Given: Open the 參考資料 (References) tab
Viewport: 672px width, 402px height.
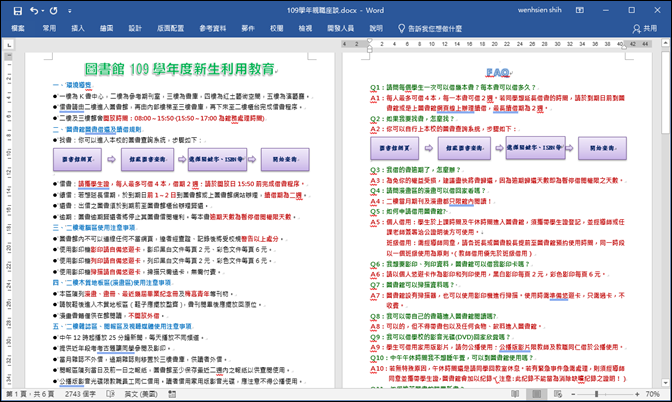Looking at the screenshot, I should [x=213, y=28].
